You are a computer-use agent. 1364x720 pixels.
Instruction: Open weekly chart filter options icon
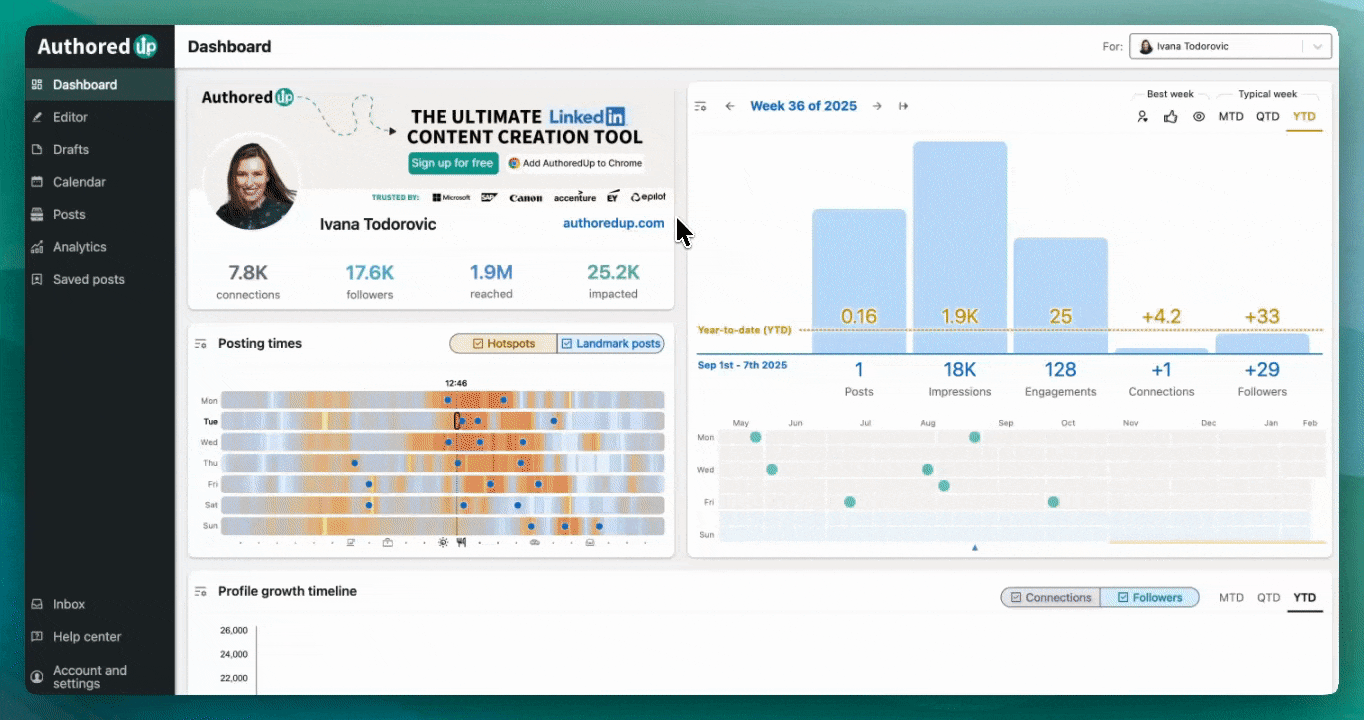coord(701,106)
